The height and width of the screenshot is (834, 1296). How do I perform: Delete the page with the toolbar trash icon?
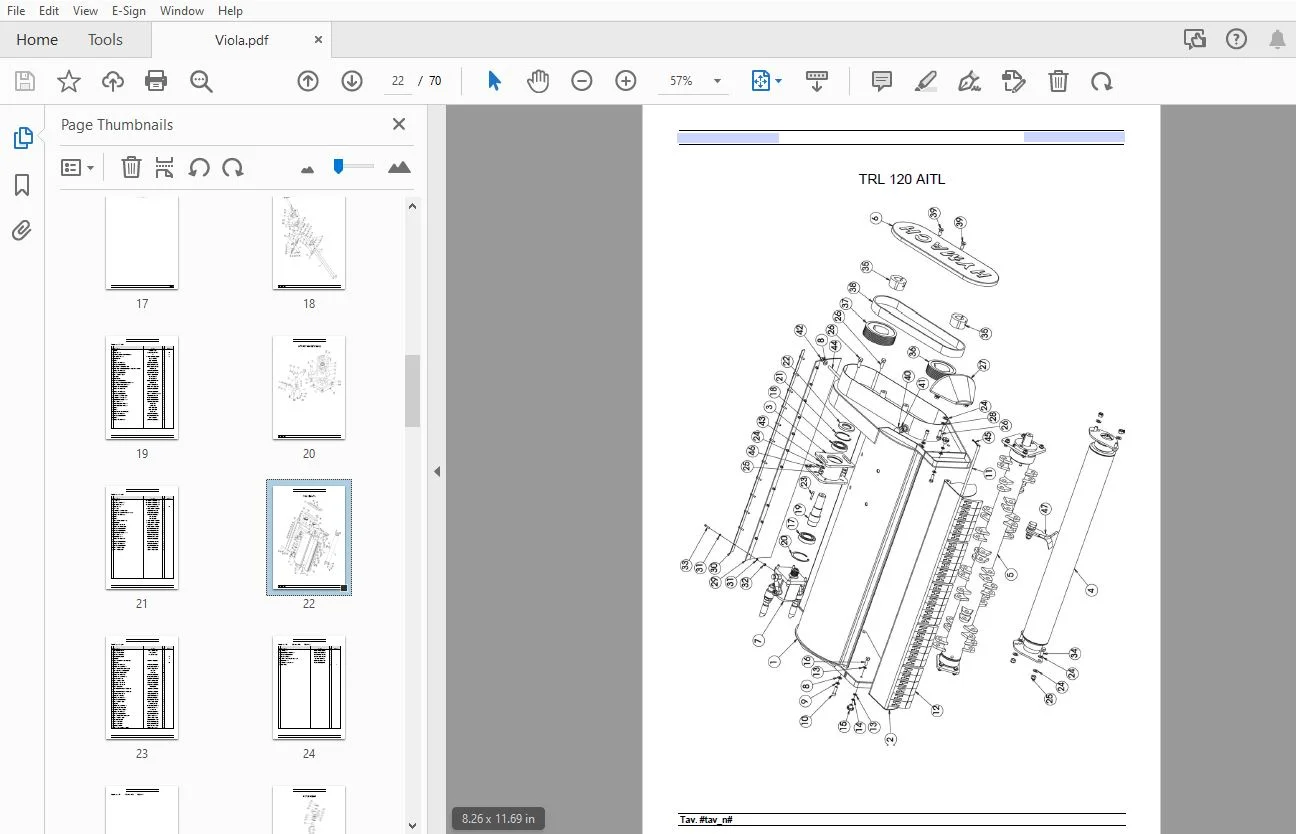click(1058, 81)
